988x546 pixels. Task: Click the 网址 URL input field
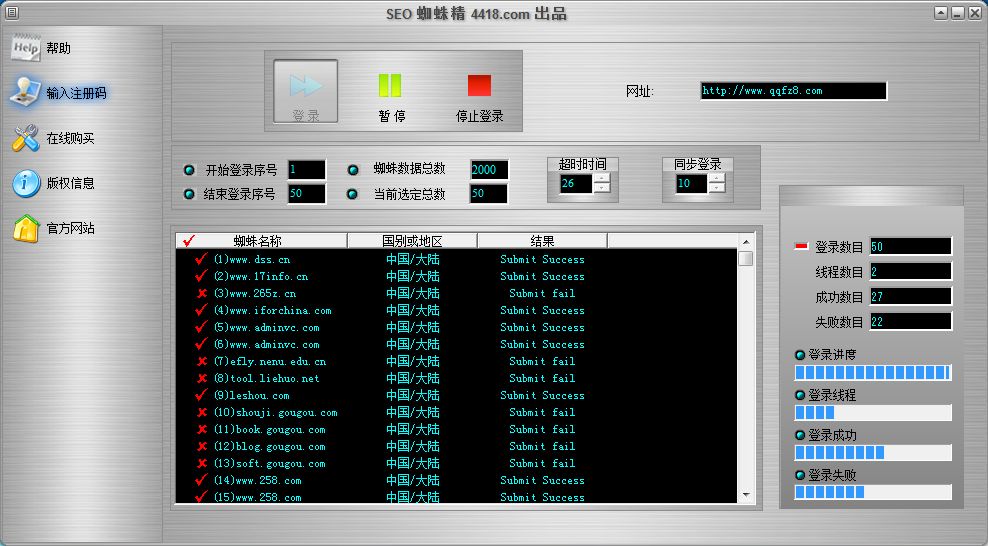pyautogui.click(x=793, y=91)
